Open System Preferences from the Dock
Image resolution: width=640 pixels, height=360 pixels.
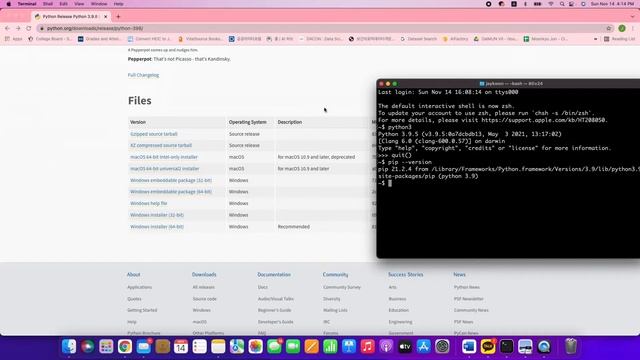[x=442, y=347]
